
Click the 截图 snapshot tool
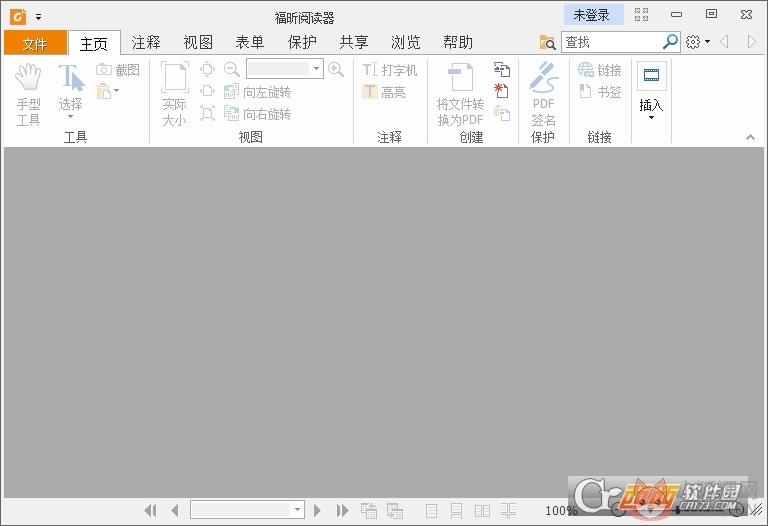point(118,70)
